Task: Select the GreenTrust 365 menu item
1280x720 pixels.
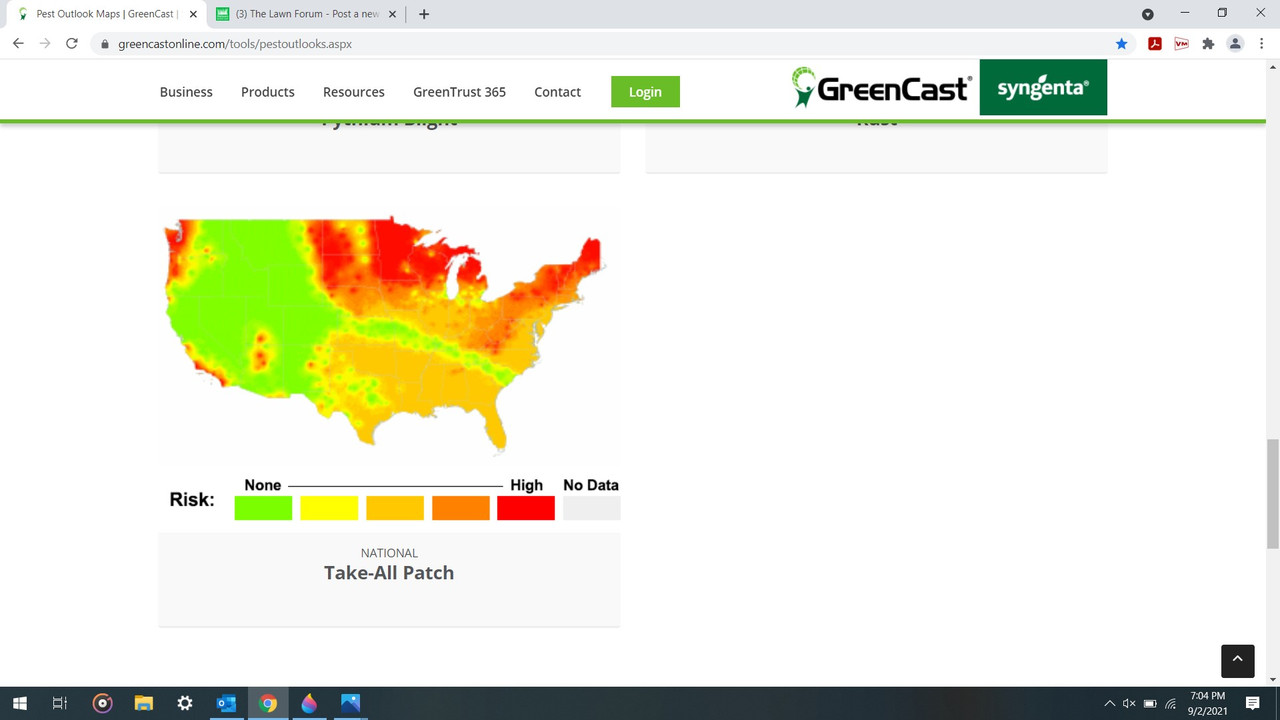Action: pos(459,91)
